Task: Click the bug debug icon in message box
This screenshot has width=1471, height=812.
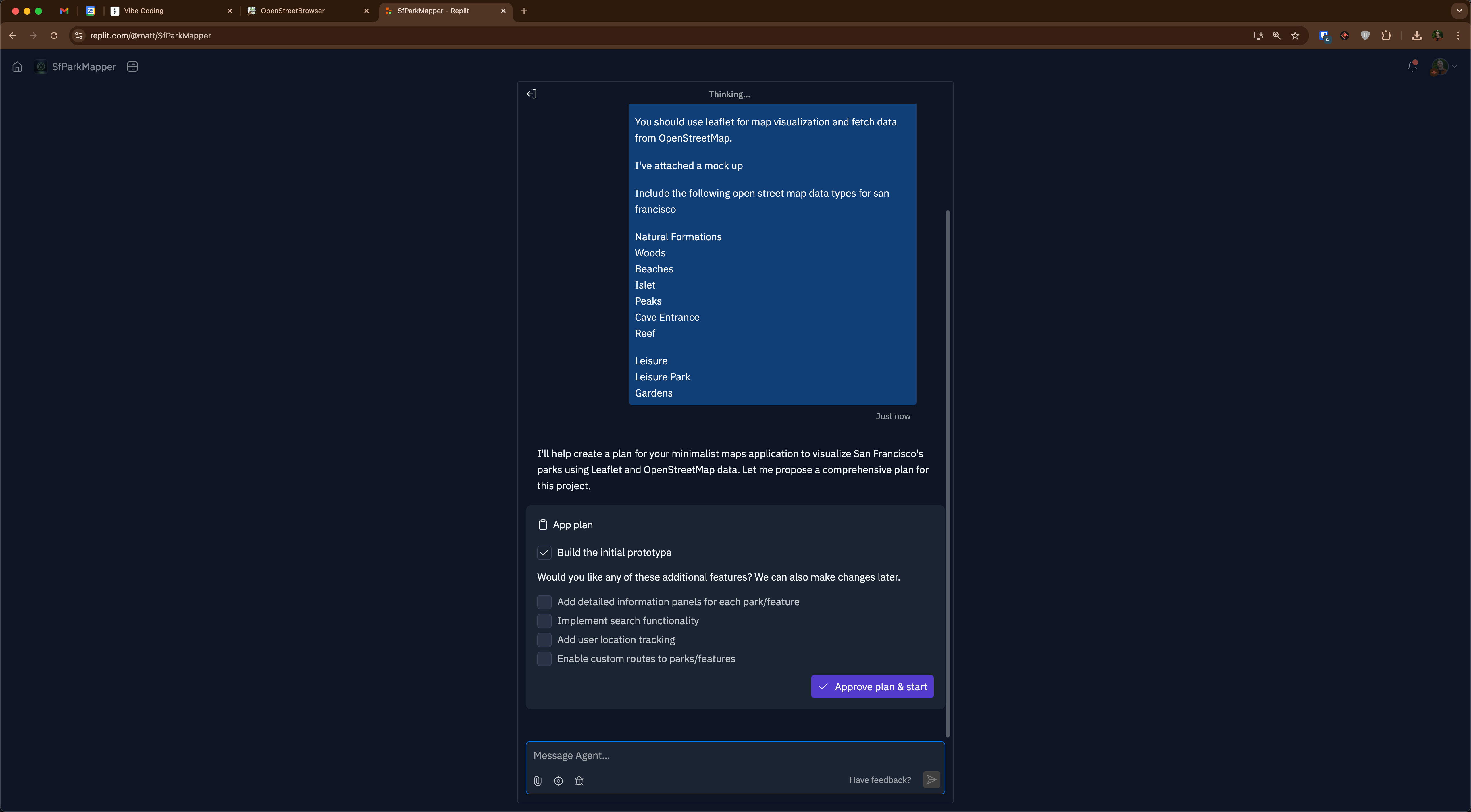Action: pyautogui.click(x=579, y=781)
